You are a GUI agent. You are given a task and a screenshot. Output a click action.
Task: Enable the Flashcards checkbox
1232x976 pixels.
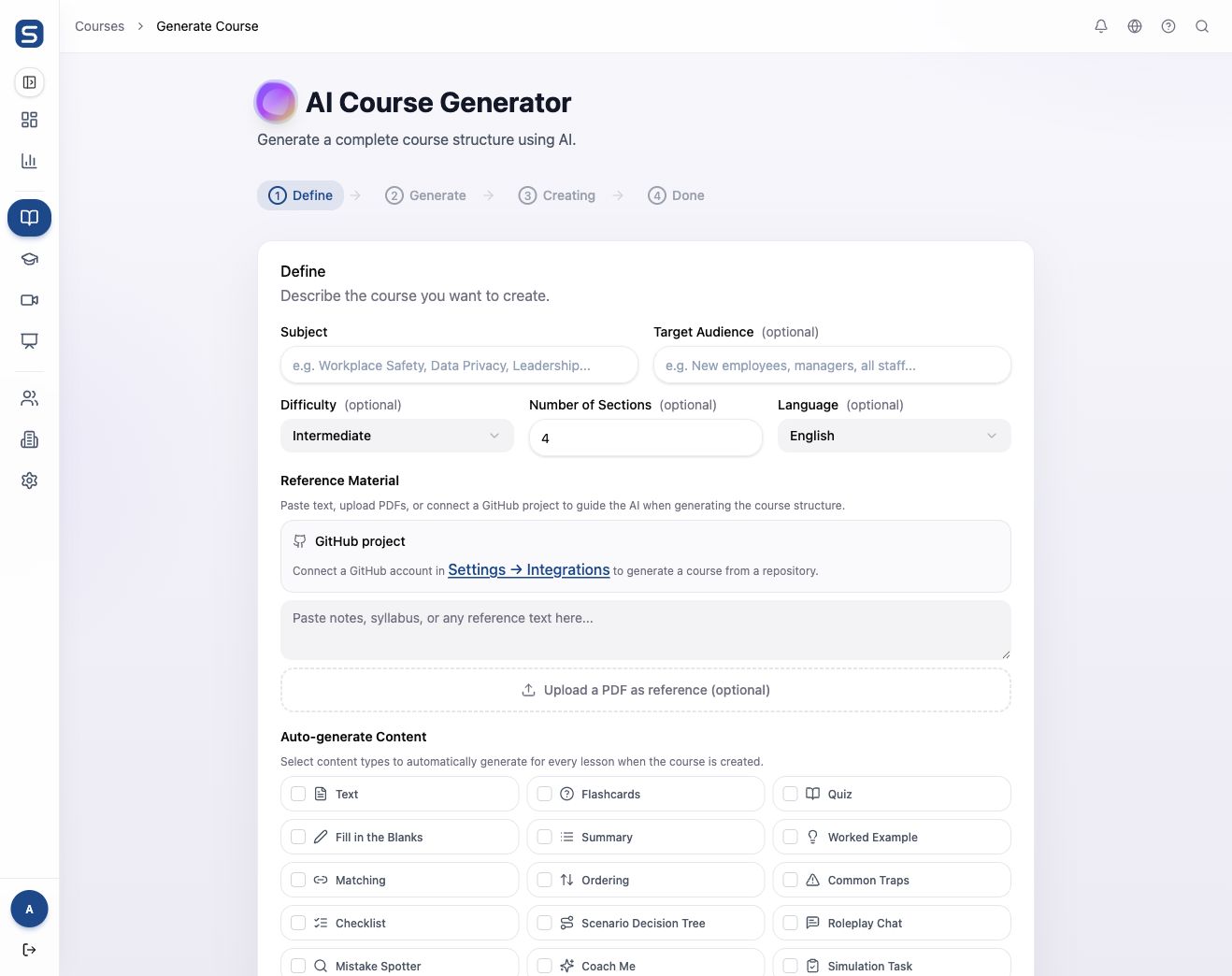(x=545, y=794)
